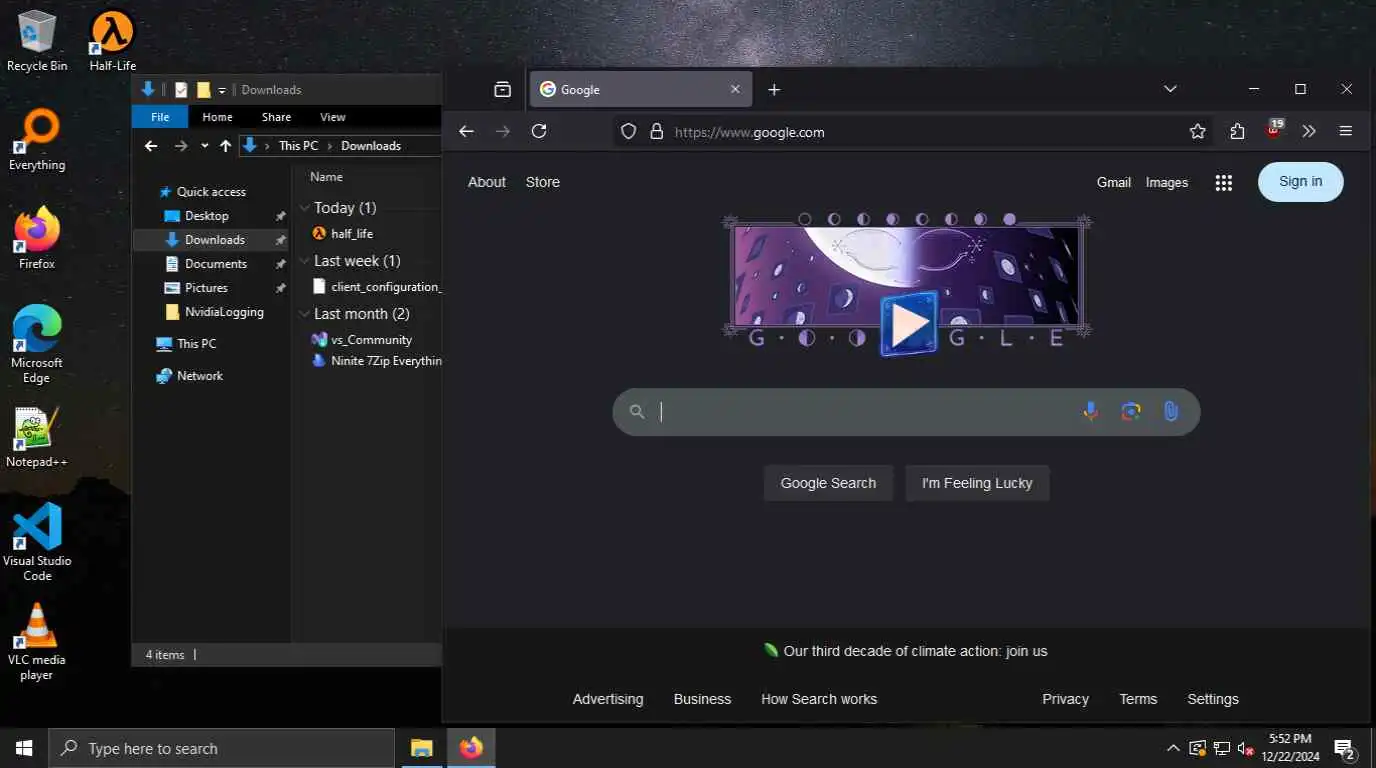Screen dimensions: 1376x768
Task: Open the notification center icon
Action: click(1344, 749)
